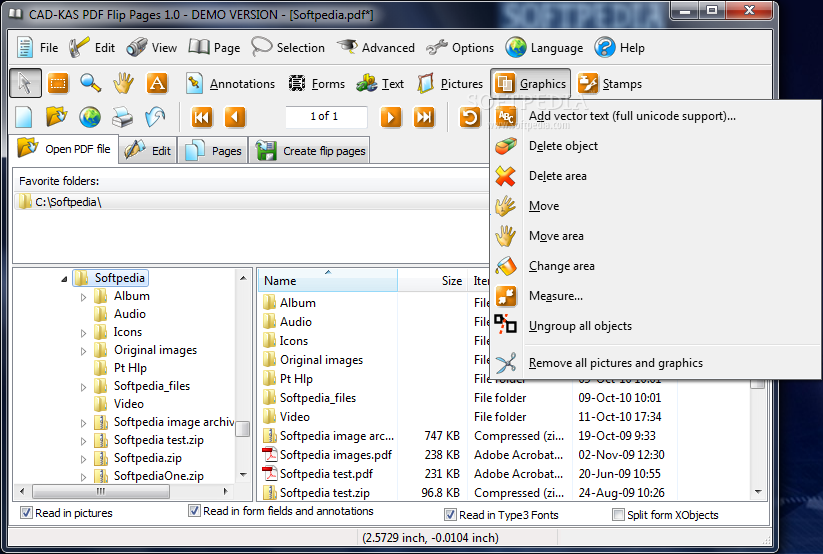Switch to the Edit tab
Viewport: 823px width, 554px height.
pos(148,151)
